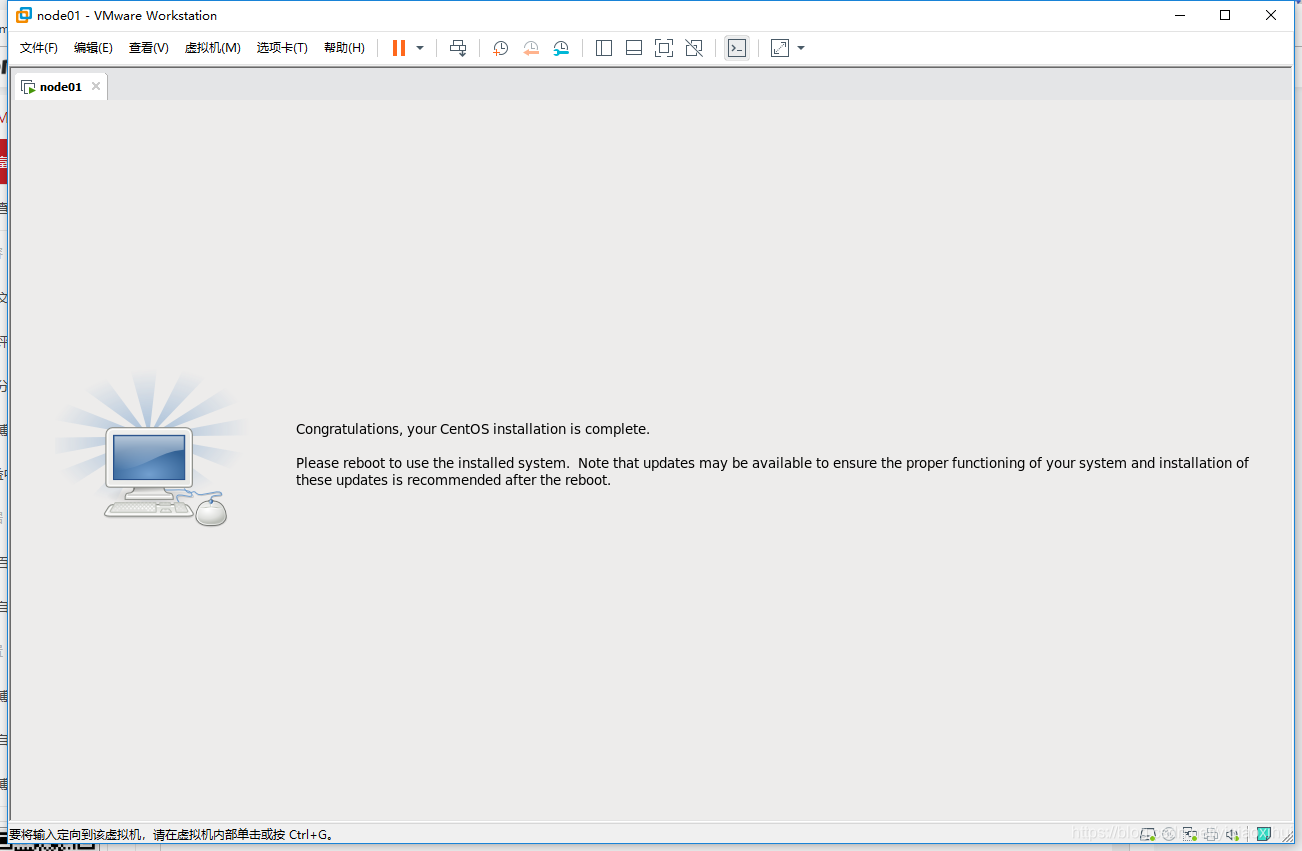The height and width of the screenshot is (851, 1302).
Task: Open the power options dropdown beside pause
Action: tap(420, 48)
